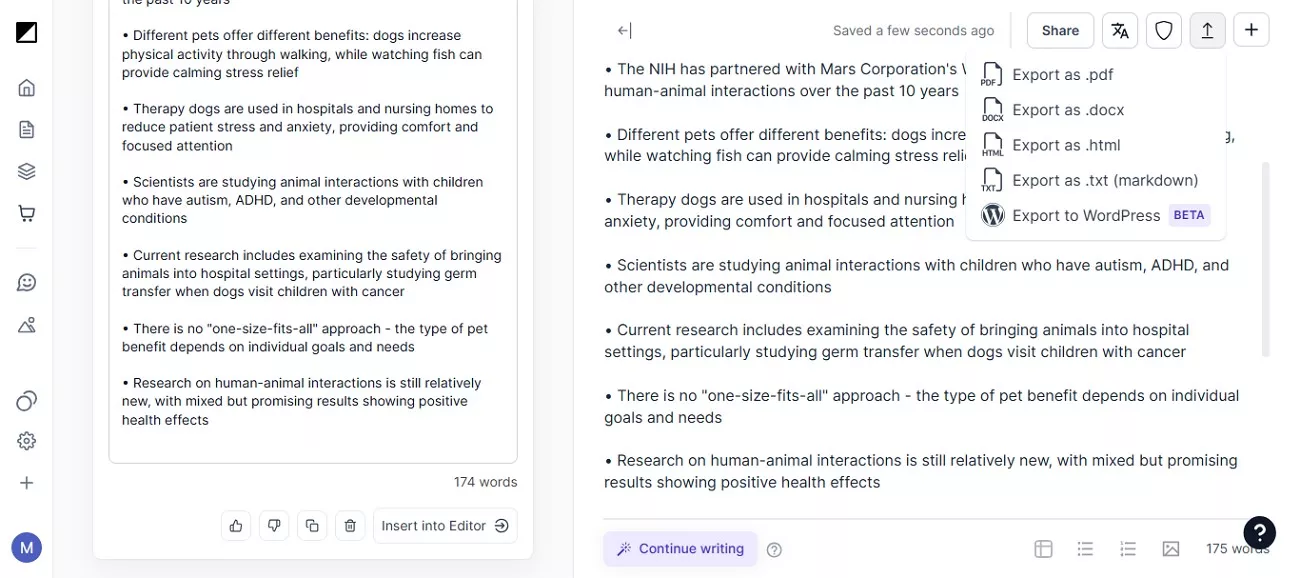
Task: Toggle the export dropdown menu
Action: coord(1207,31)
